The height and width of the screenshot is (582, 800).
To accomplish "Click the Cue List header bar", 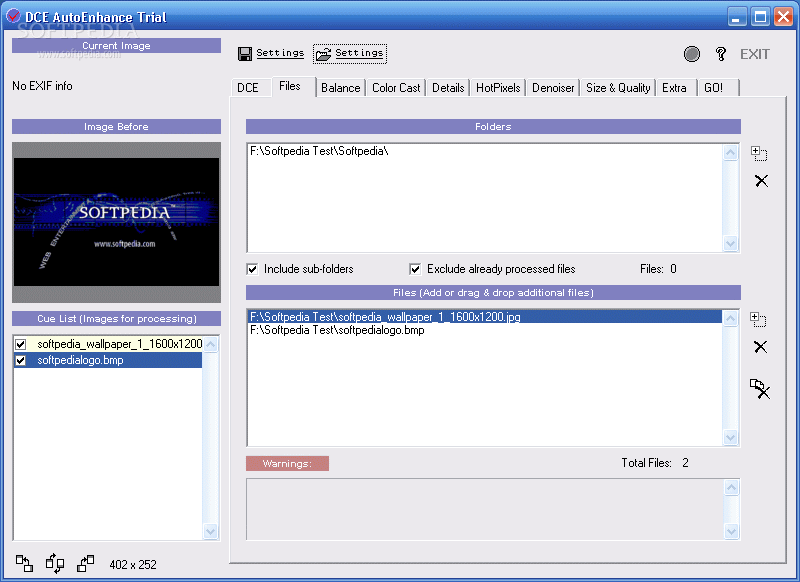I will [116, 319].
